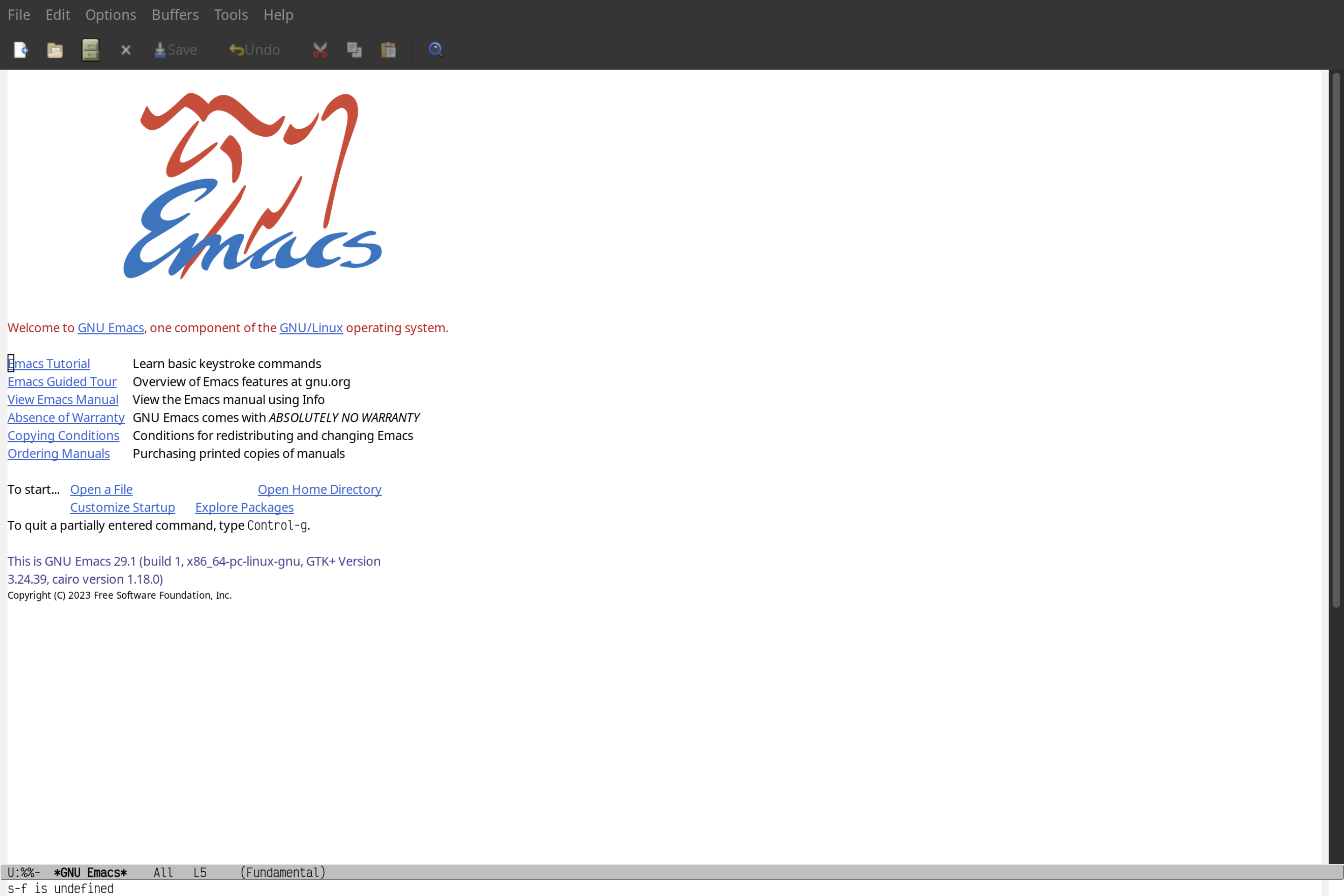Open the File menu
1344x896 pixels.
pyautogui.click(x=18, y=14)
